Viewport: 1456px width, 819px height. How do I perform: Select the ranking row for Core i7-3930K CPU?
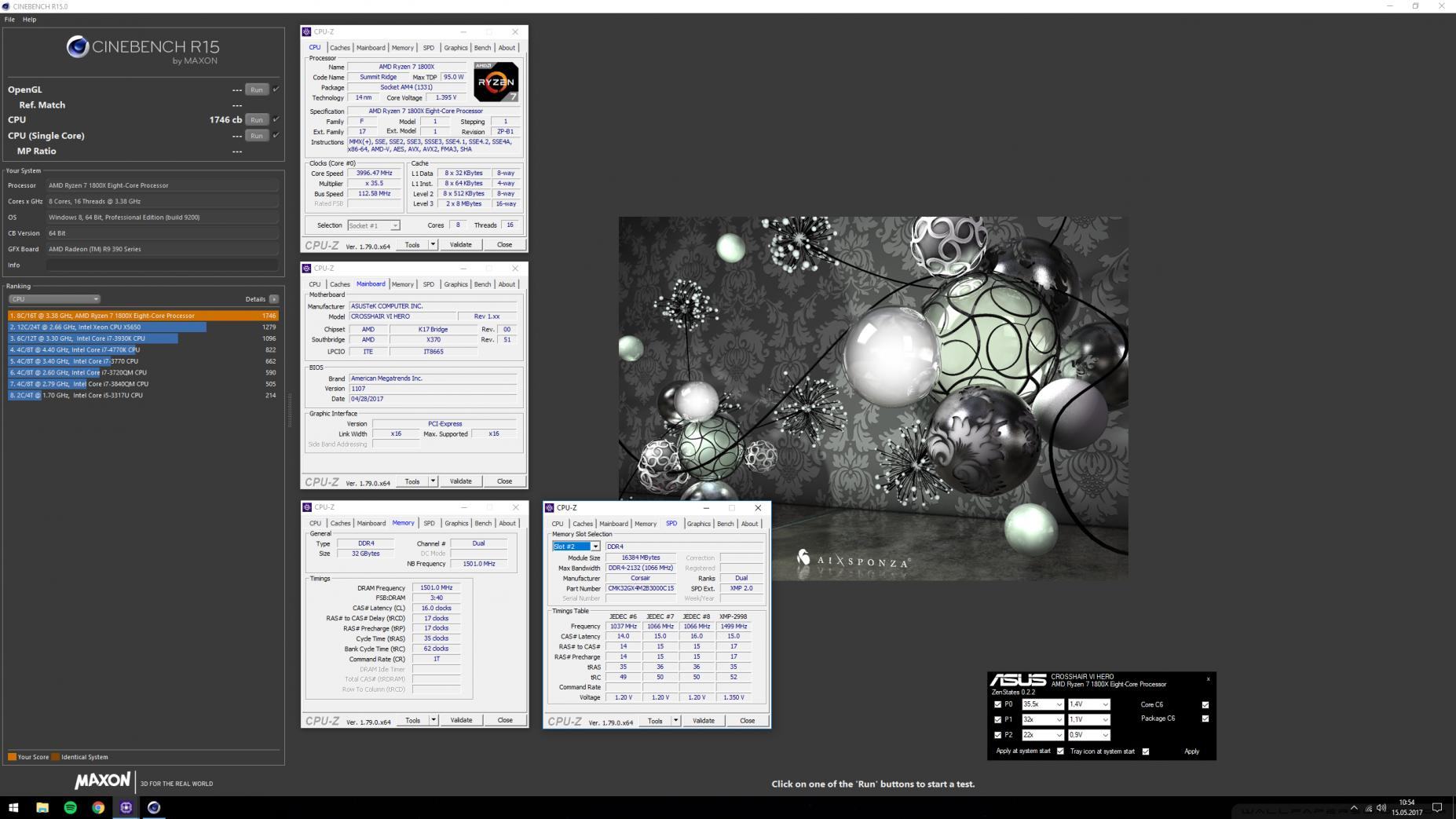point(143,338)
